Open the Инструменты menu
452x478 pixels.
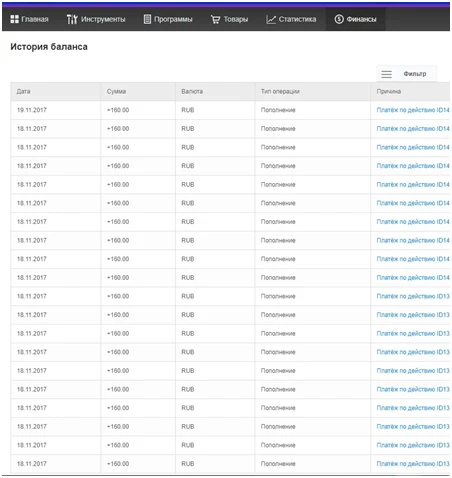click(x=96, y=19)
